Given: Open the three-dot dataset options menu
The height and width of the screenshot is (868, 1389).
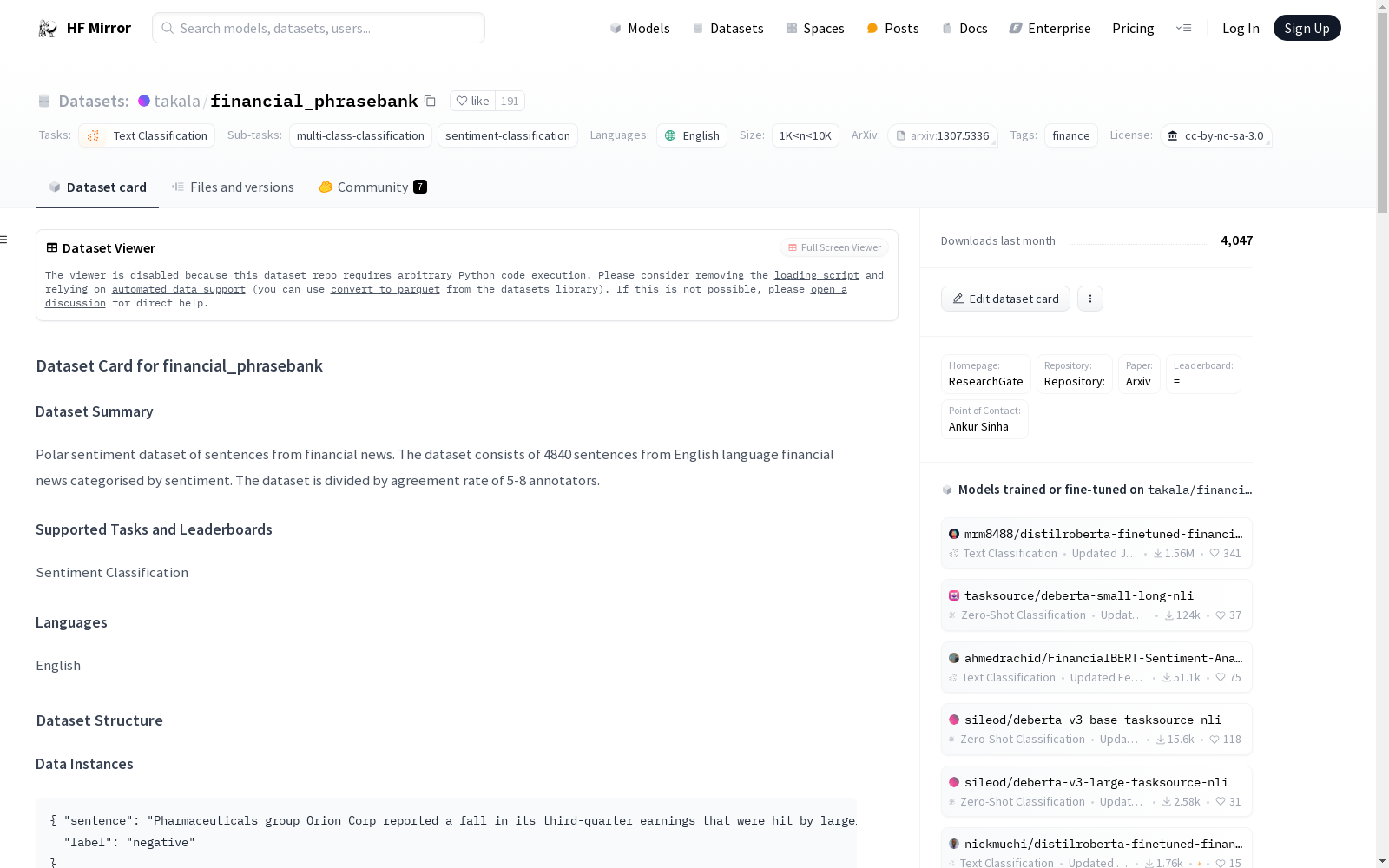Looking at the screenshot, I should (1090, 299).
